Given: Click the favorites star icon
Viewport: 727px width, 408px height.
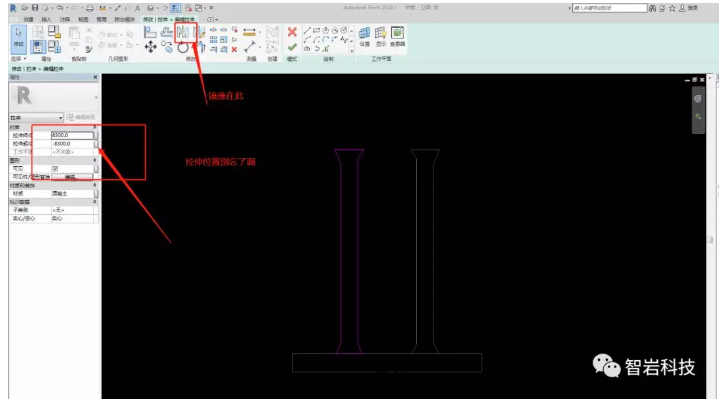Looking at the screenshot, I should pyautogui.click(x=672, y=8).
